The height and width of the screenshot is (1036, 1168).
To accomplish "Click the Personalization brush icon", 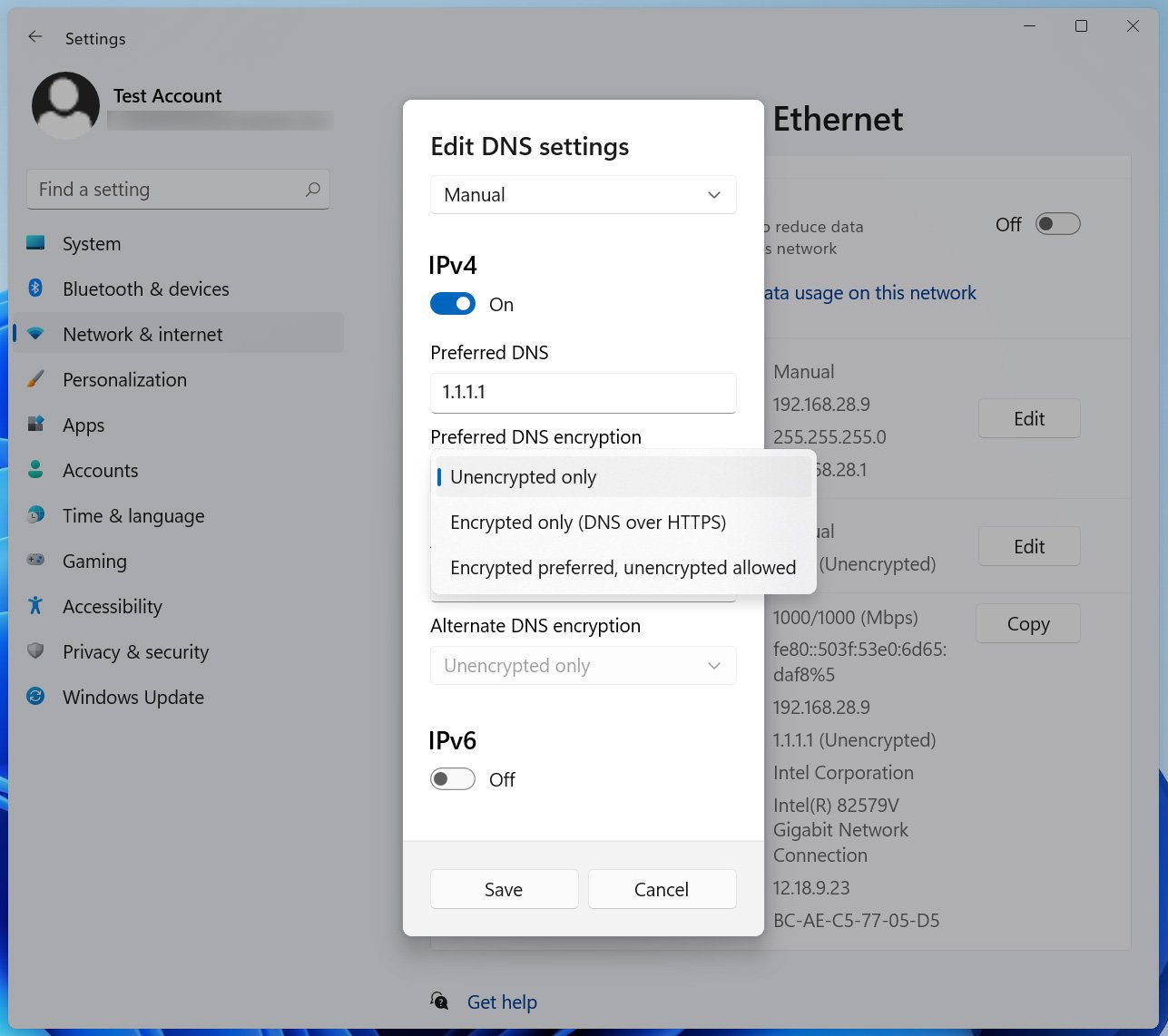I will [x=34, y=379].
